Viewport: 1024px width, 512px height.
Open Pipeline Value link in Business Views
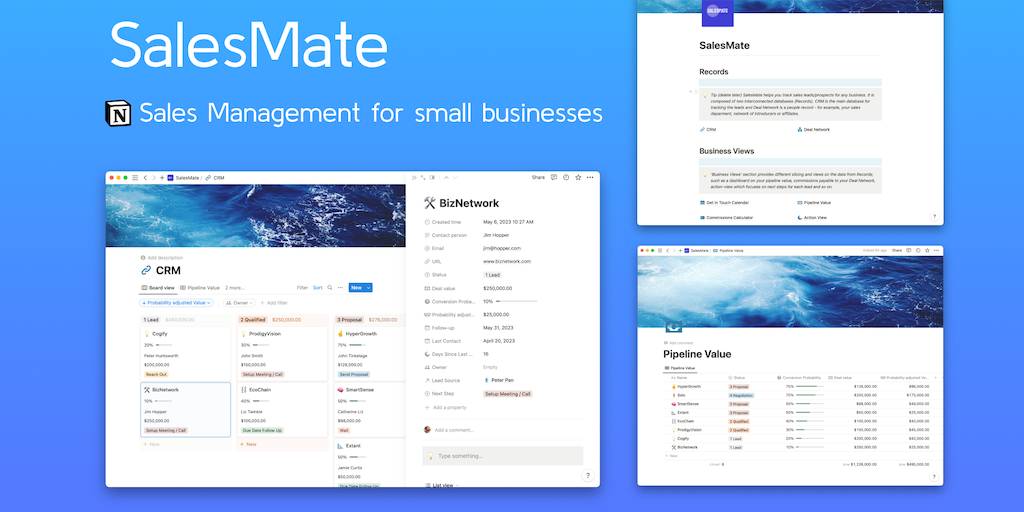(814, 203)
